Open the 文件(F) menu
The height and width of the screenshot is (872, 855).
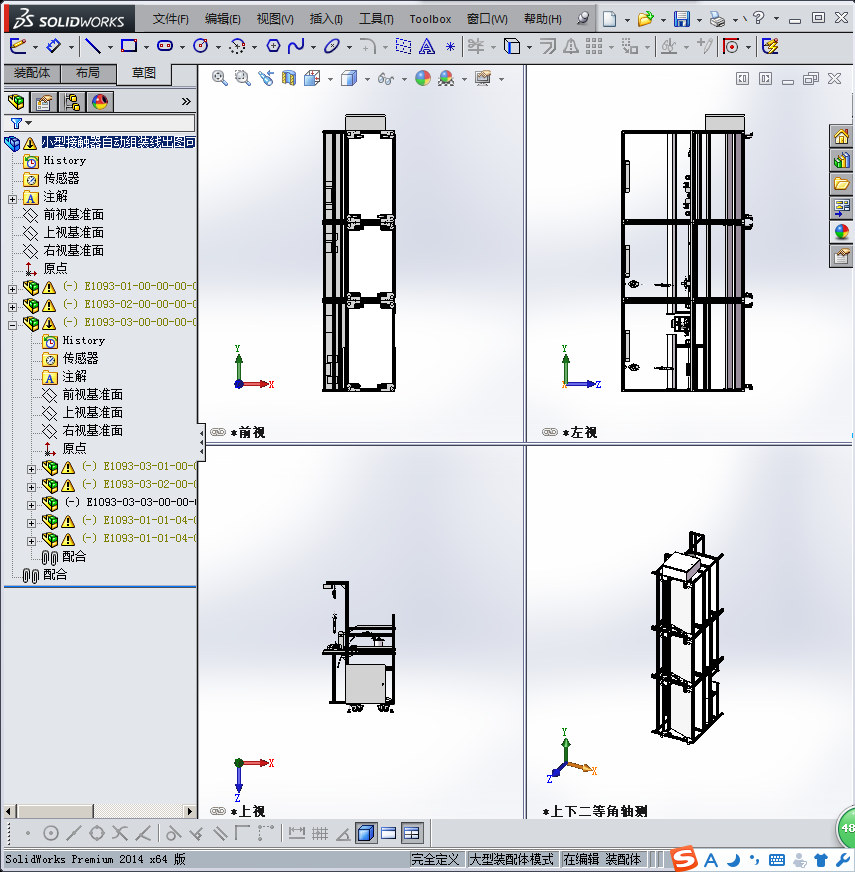170,19
